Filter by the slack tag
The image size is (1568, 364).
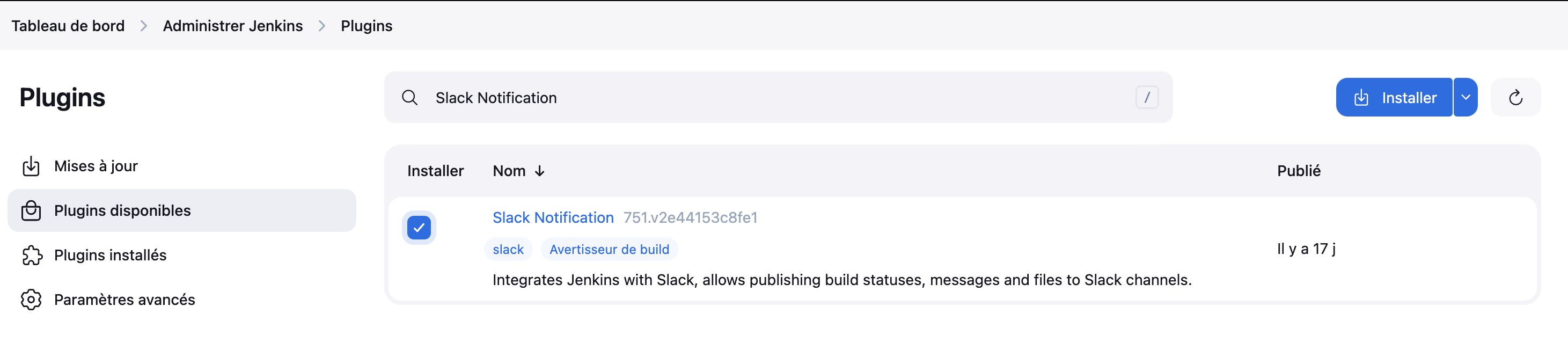coord(508,250)
